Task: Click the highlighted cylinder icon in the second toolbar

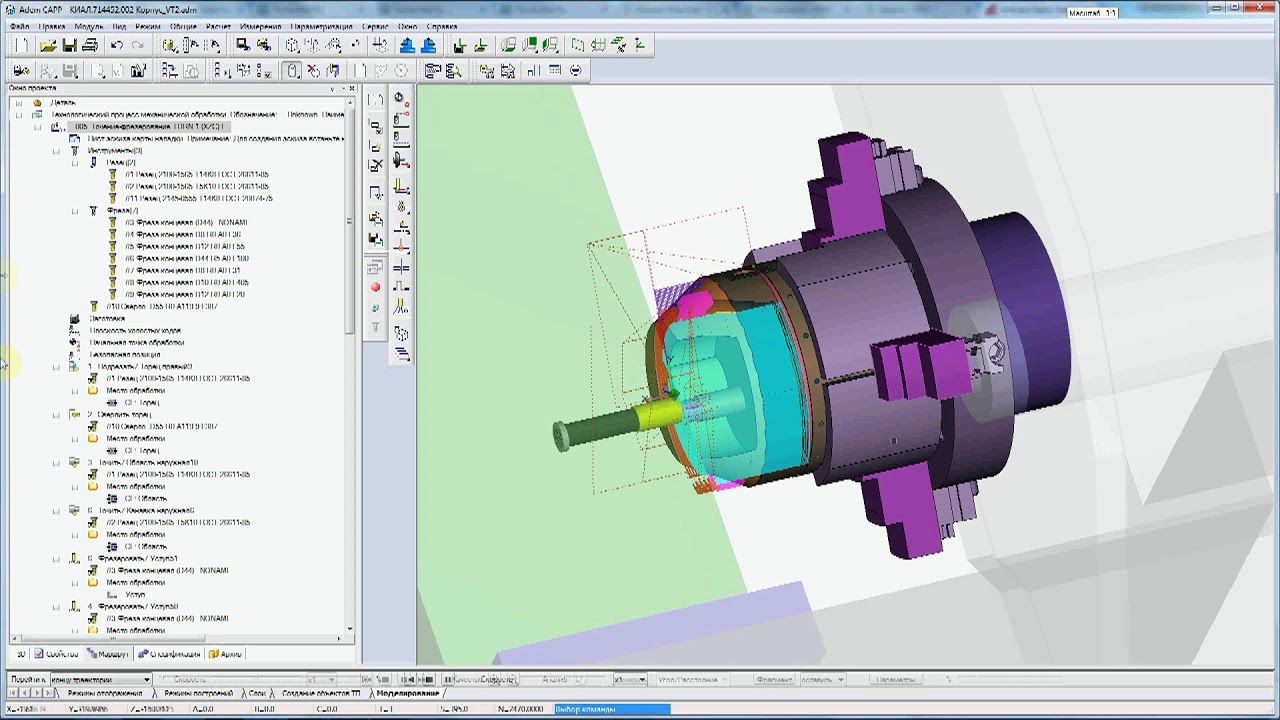Action: tap(291, 71)
